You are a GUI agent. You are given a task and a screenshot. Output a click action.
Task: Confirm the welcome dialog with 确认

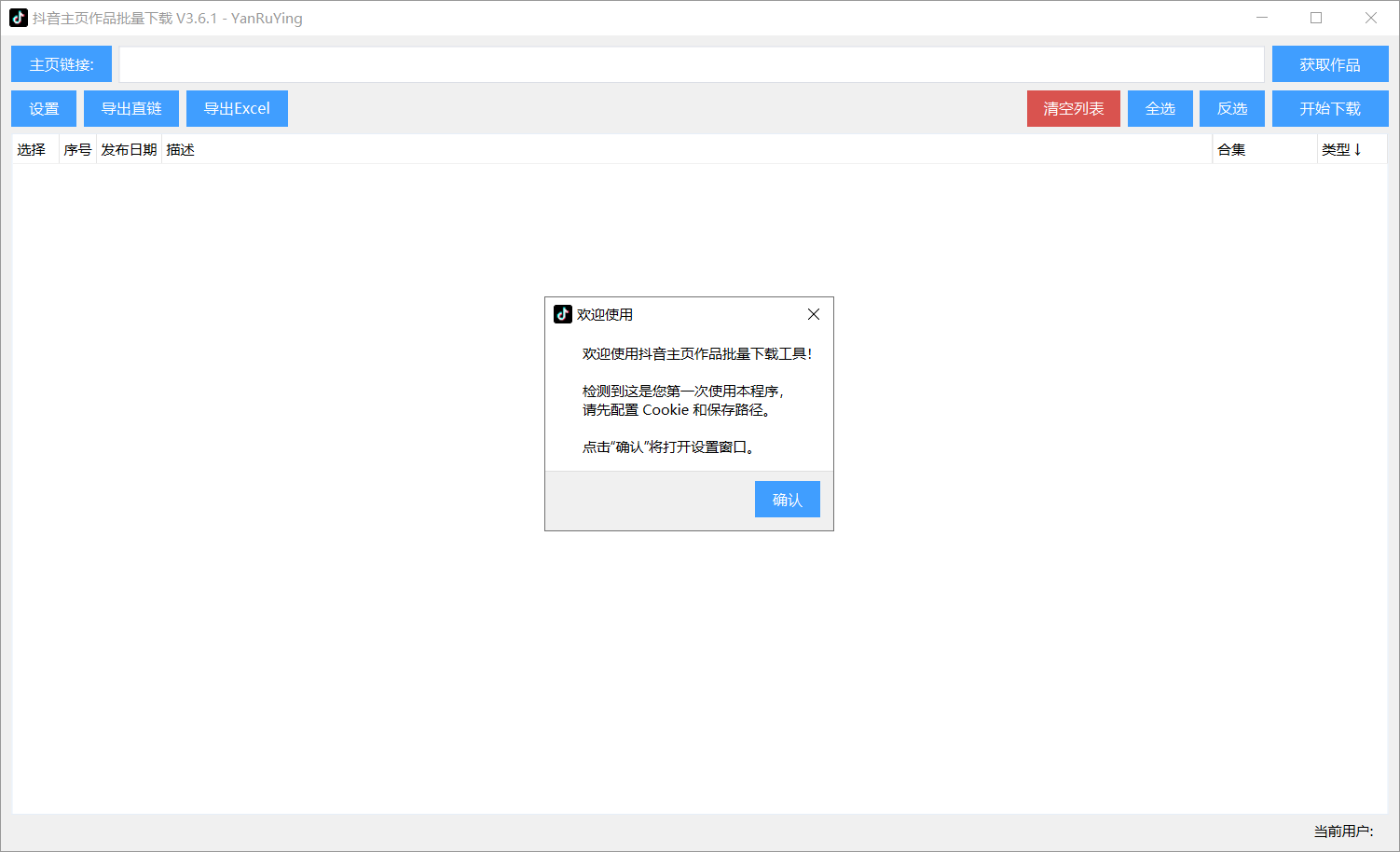point(787,499)
